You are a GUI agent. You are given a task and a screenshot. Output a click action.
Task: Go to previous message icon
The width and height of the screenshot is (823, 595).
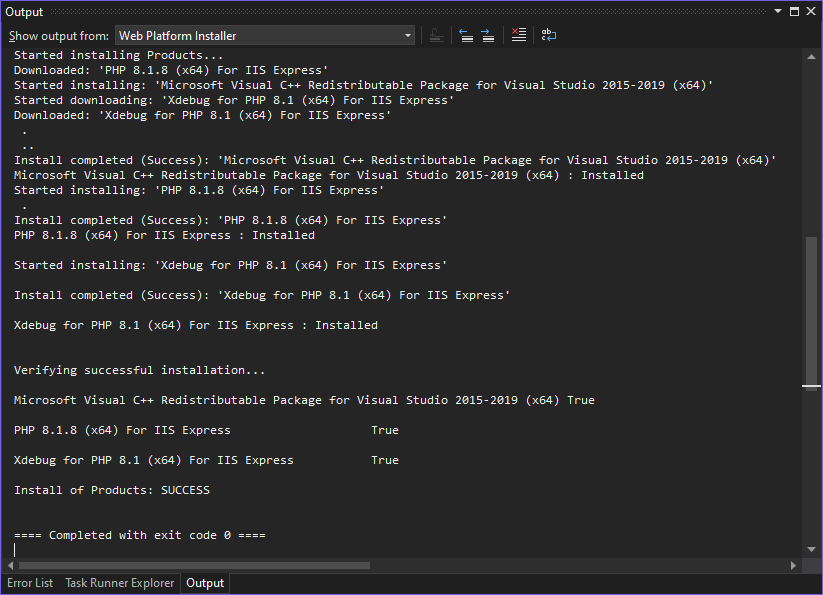coord(466,36)
